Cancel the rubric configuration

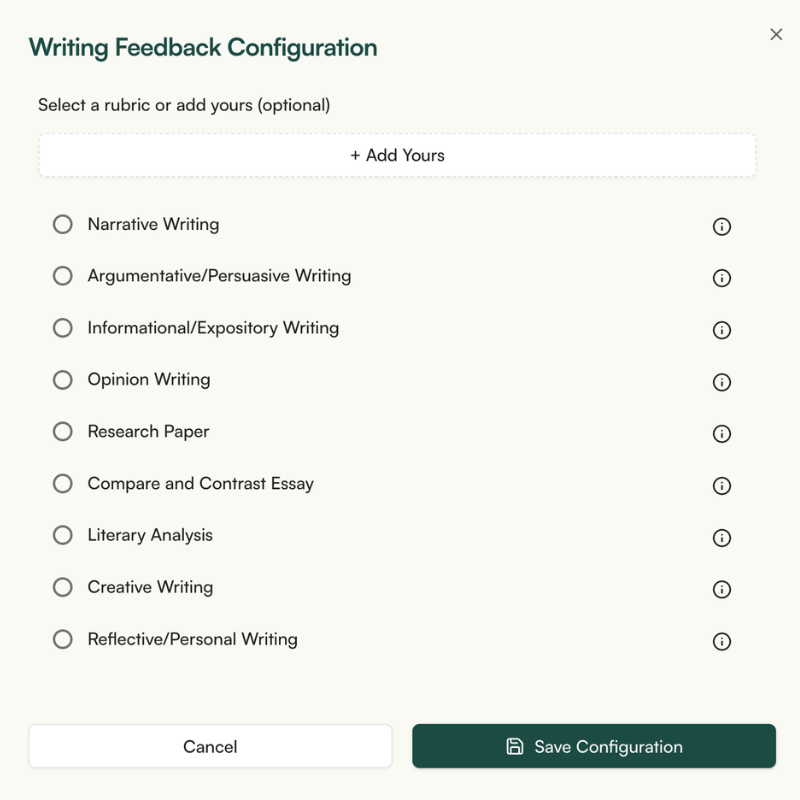210,746
